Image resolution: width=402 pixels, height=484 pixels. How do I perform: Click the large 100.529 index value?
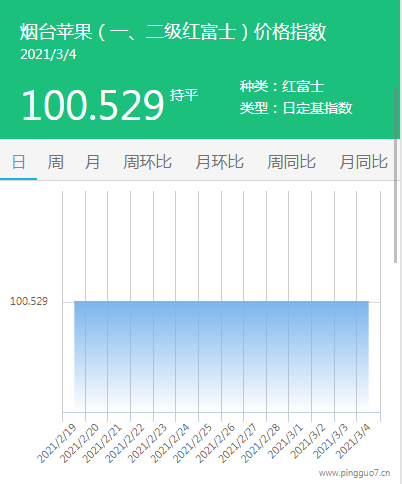(93, 105)
